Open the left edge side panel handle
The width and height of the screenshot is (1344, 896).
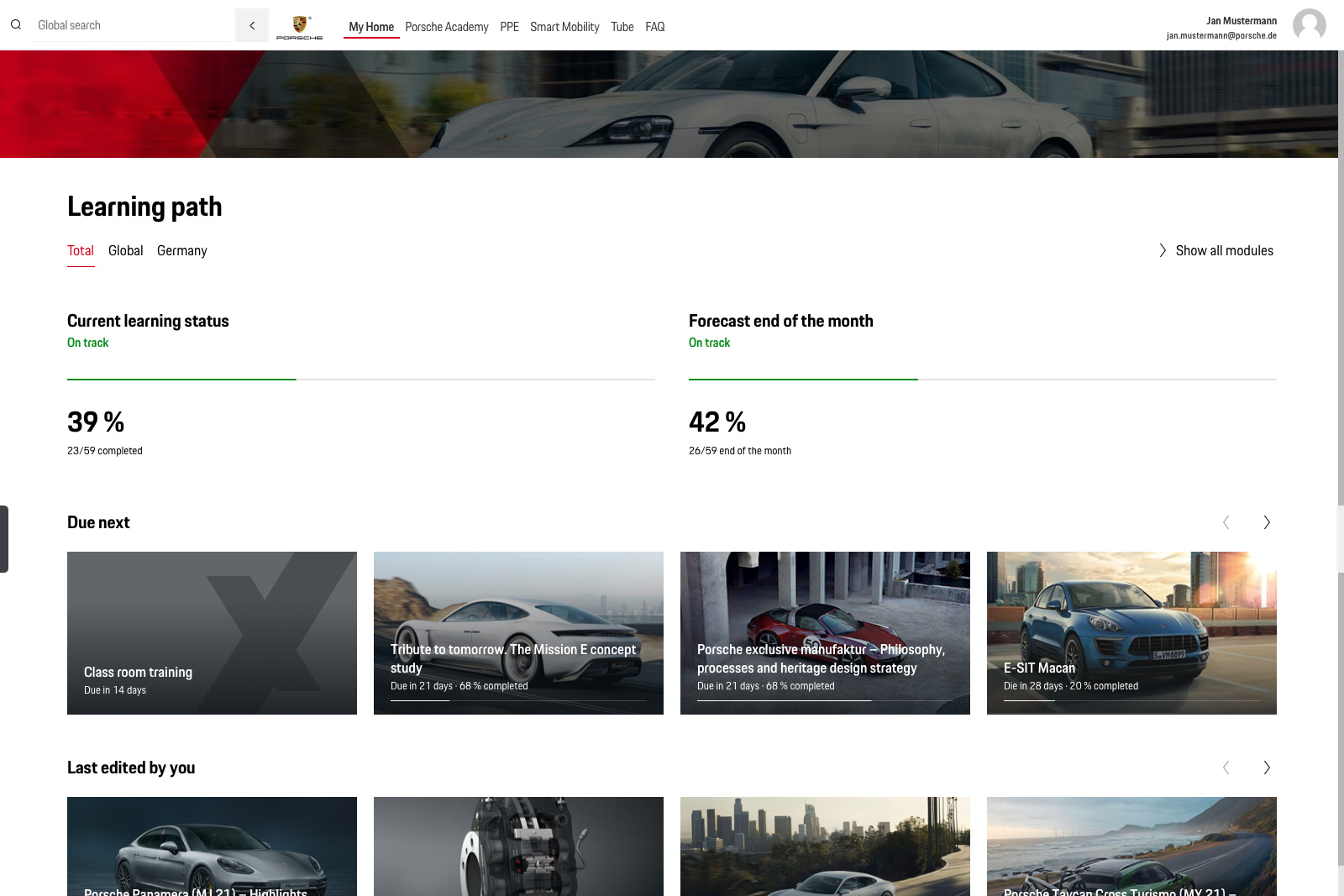pyautogui.click(x=4, y=539)
